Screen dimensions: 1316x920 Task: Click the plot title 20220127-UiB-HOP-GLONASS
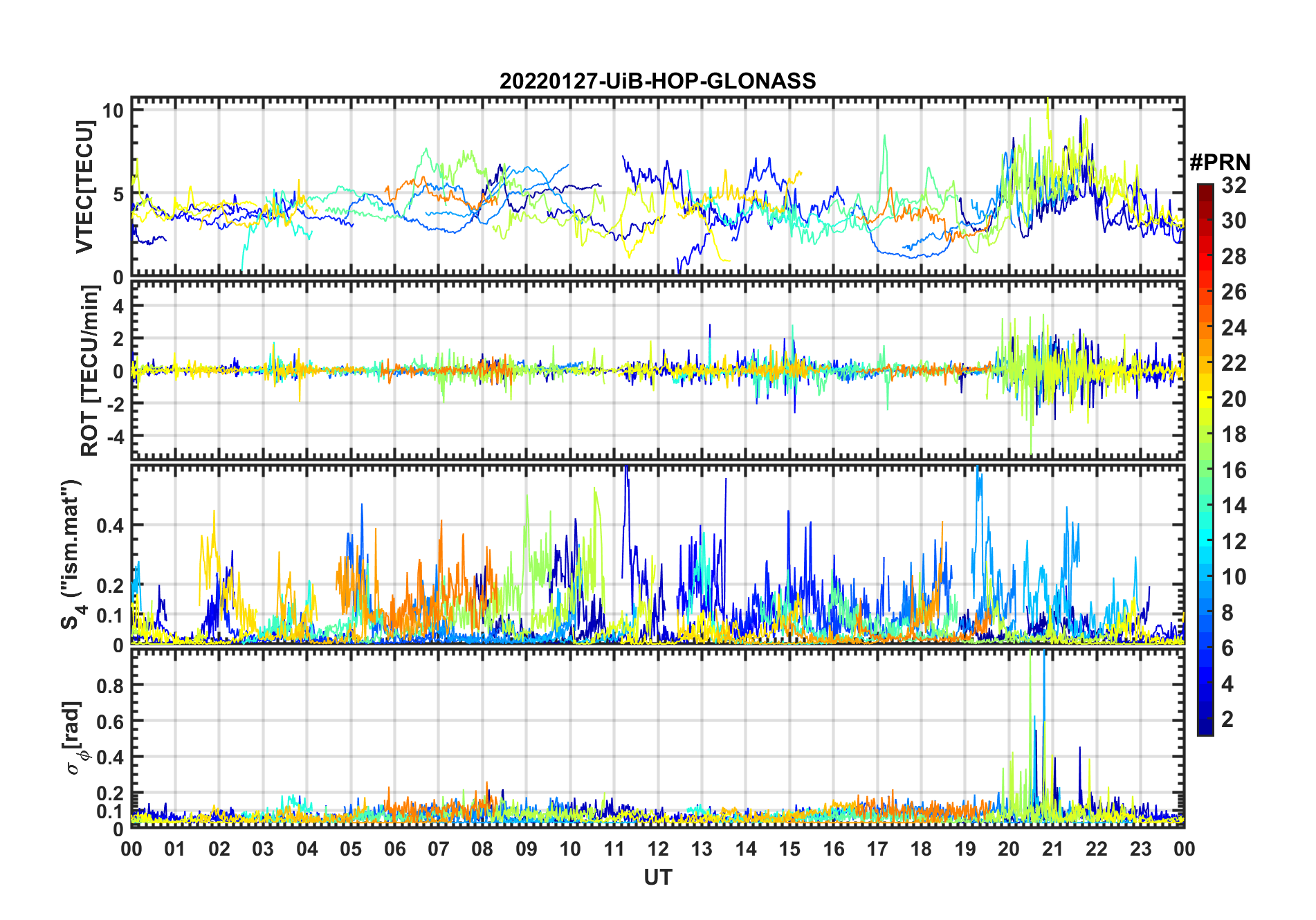pos(657,82)
